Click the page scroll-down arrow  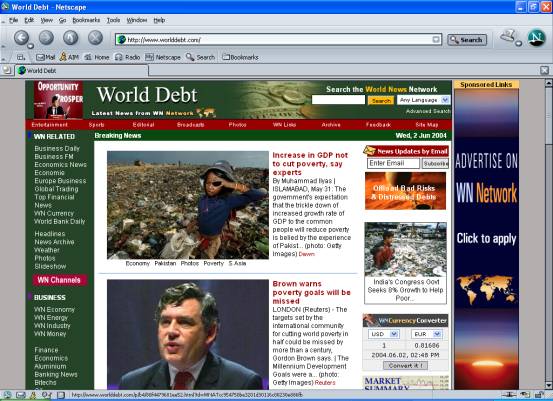coord(549,385)
